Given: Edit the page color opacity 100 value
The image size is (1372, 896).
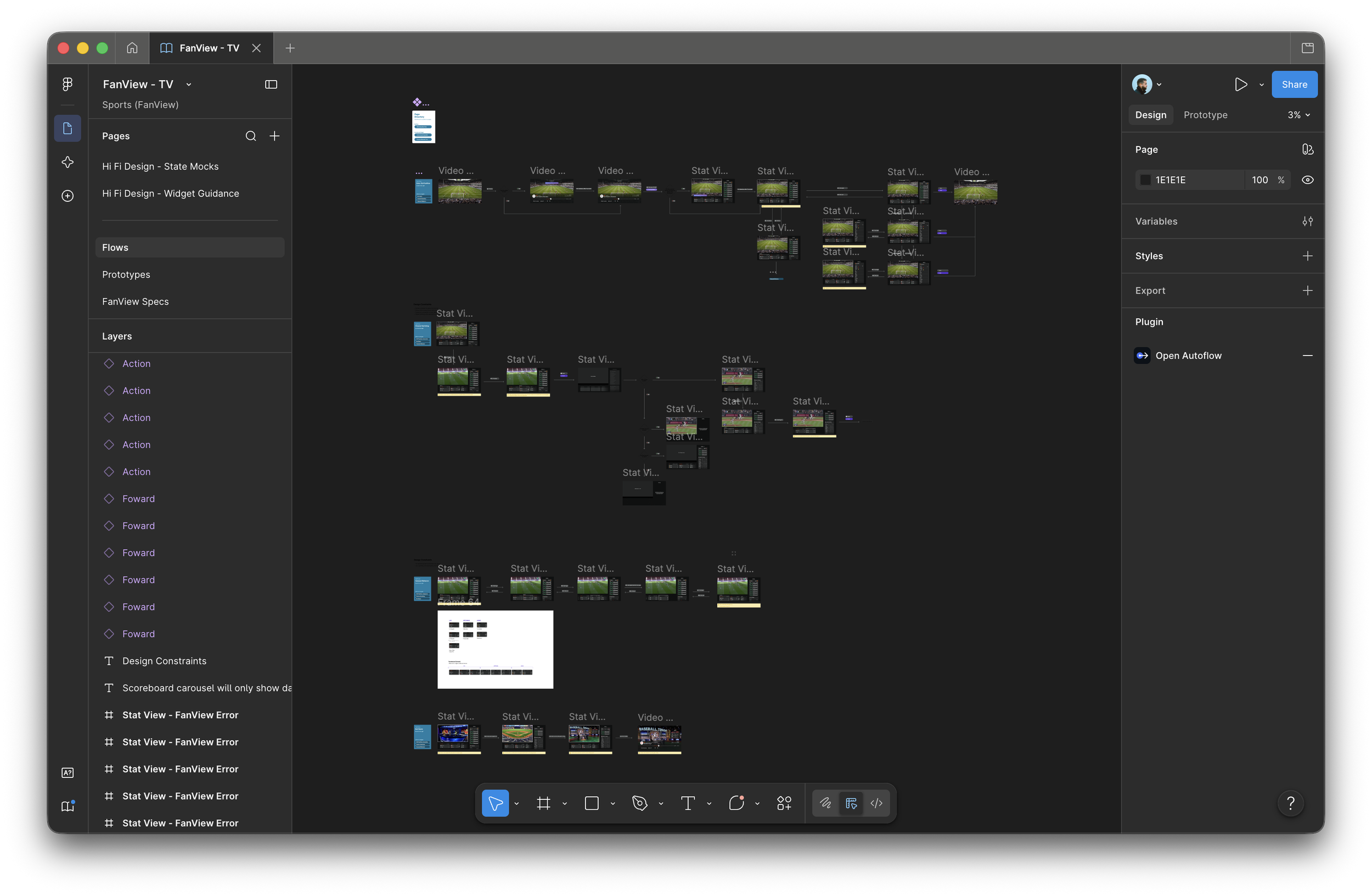Looking at the screenshot, I should [1259, 180].
